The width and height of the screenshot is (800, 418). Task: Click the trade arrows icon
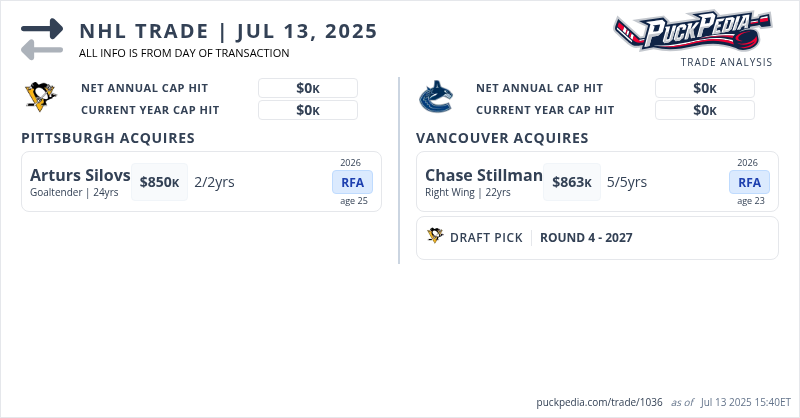coord(42,38)
